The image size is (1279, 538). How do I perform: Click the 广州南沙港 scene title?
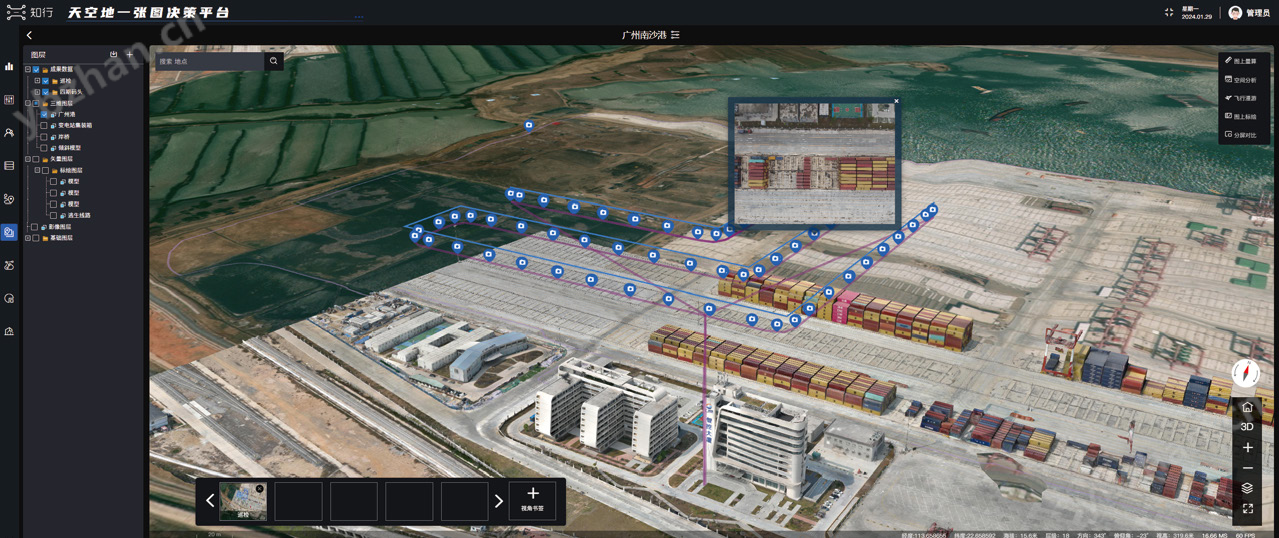[644, 35]
